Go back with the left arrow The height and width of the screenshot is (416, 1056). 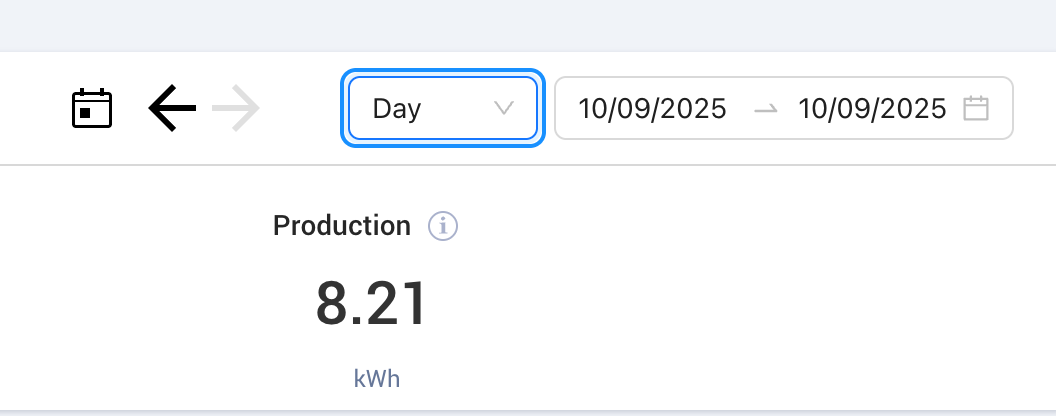172,108
